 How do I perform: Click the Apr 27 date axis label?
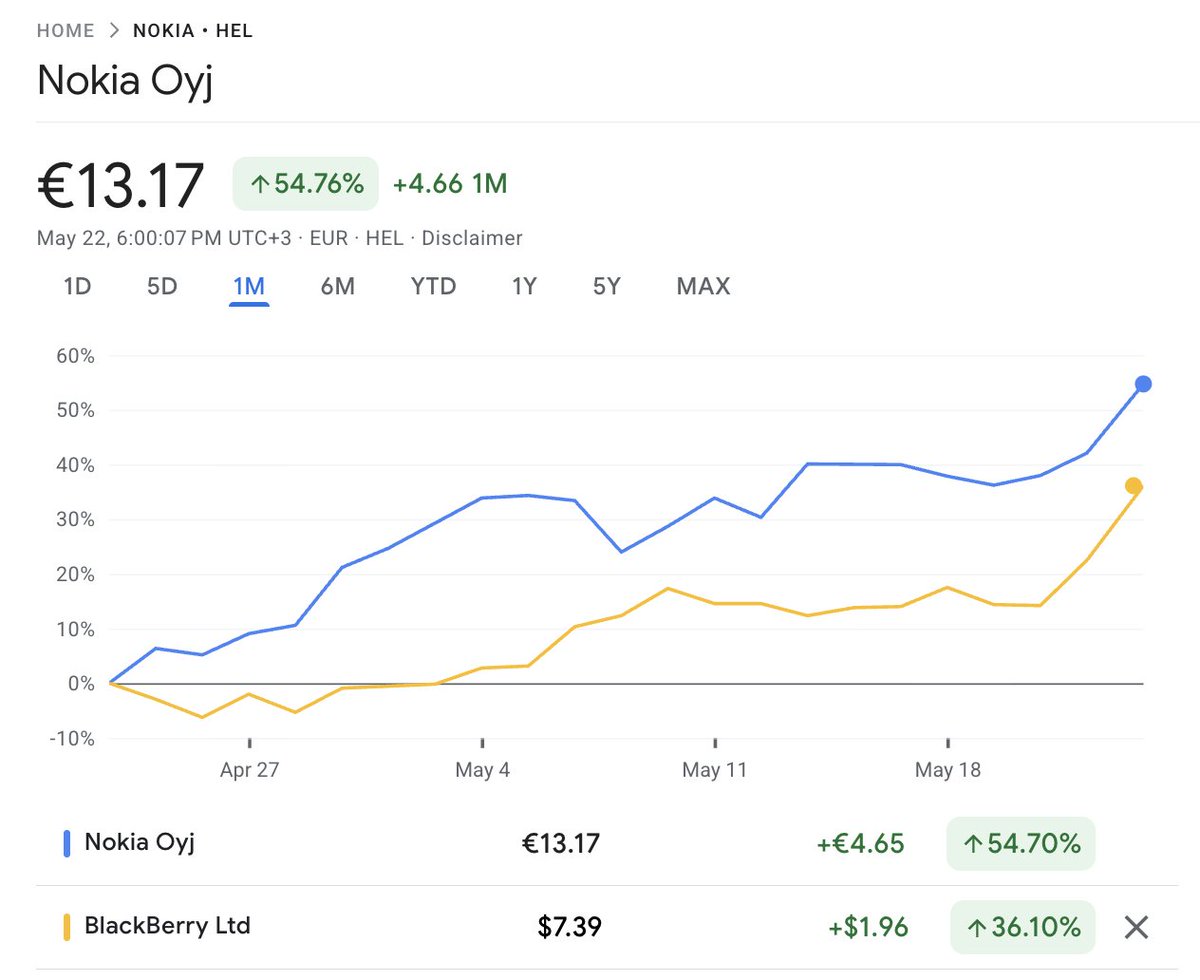point(249,770)
